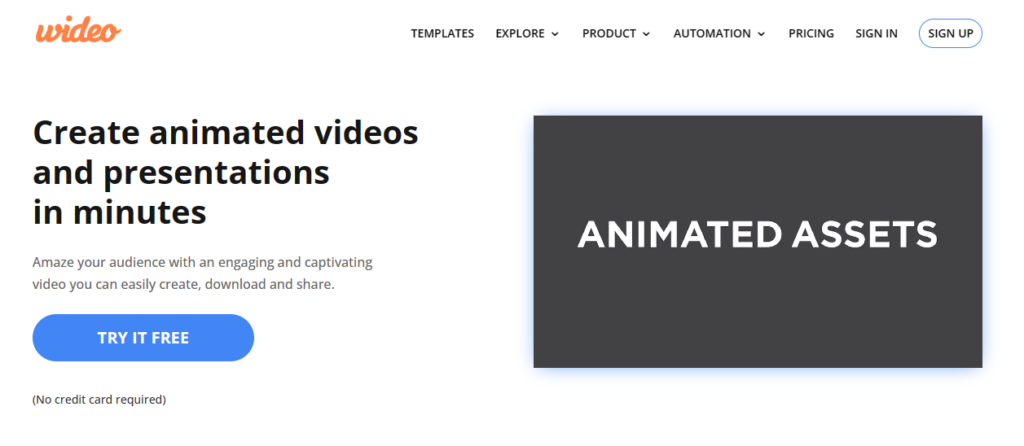Click the "and presentations" headline line

tap(181, 172)
